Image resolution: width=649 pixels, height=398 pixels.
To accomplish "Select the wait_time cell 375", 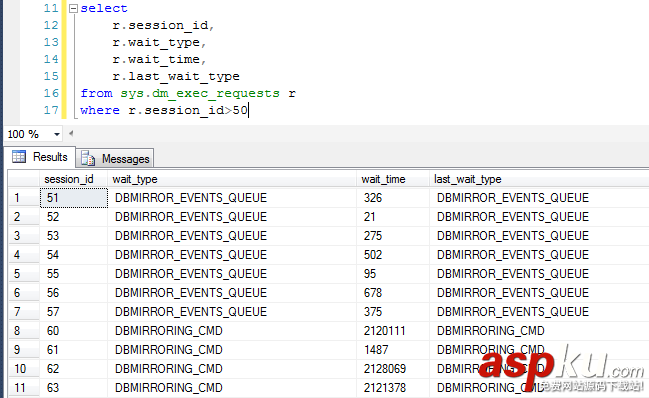I will [393, 312].
